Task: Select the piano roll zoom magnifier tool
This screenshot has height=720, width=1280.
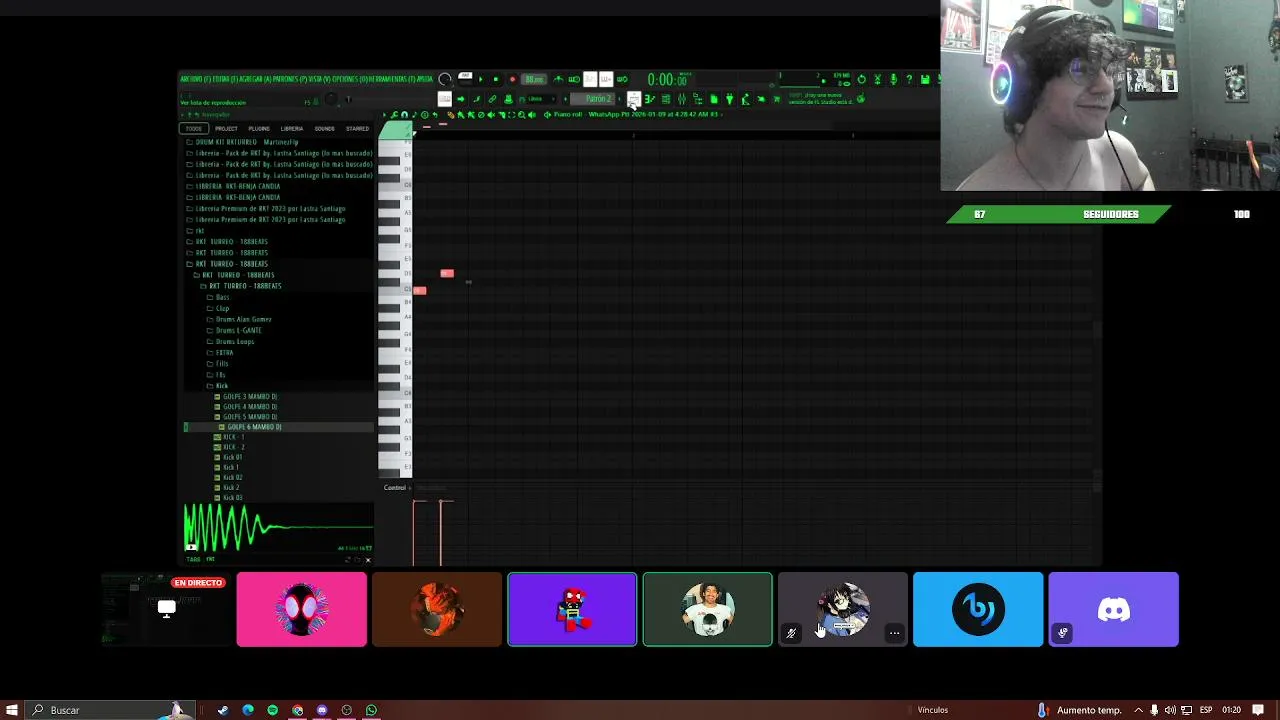Action: [x=521, y=114]
